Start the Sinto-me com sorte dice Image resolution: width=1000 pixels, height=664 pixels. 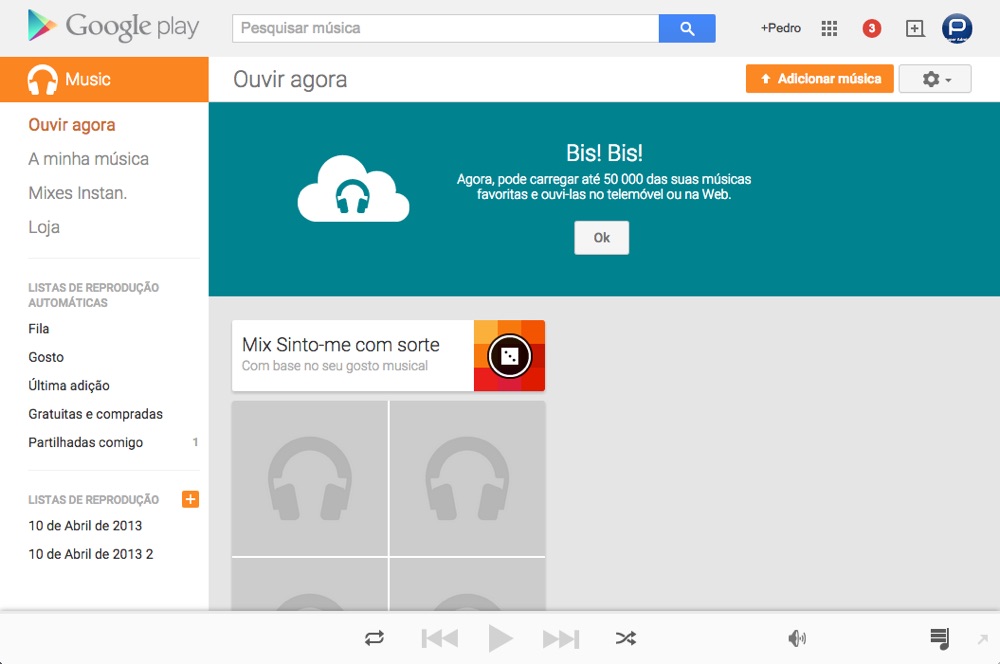point(510,356)
